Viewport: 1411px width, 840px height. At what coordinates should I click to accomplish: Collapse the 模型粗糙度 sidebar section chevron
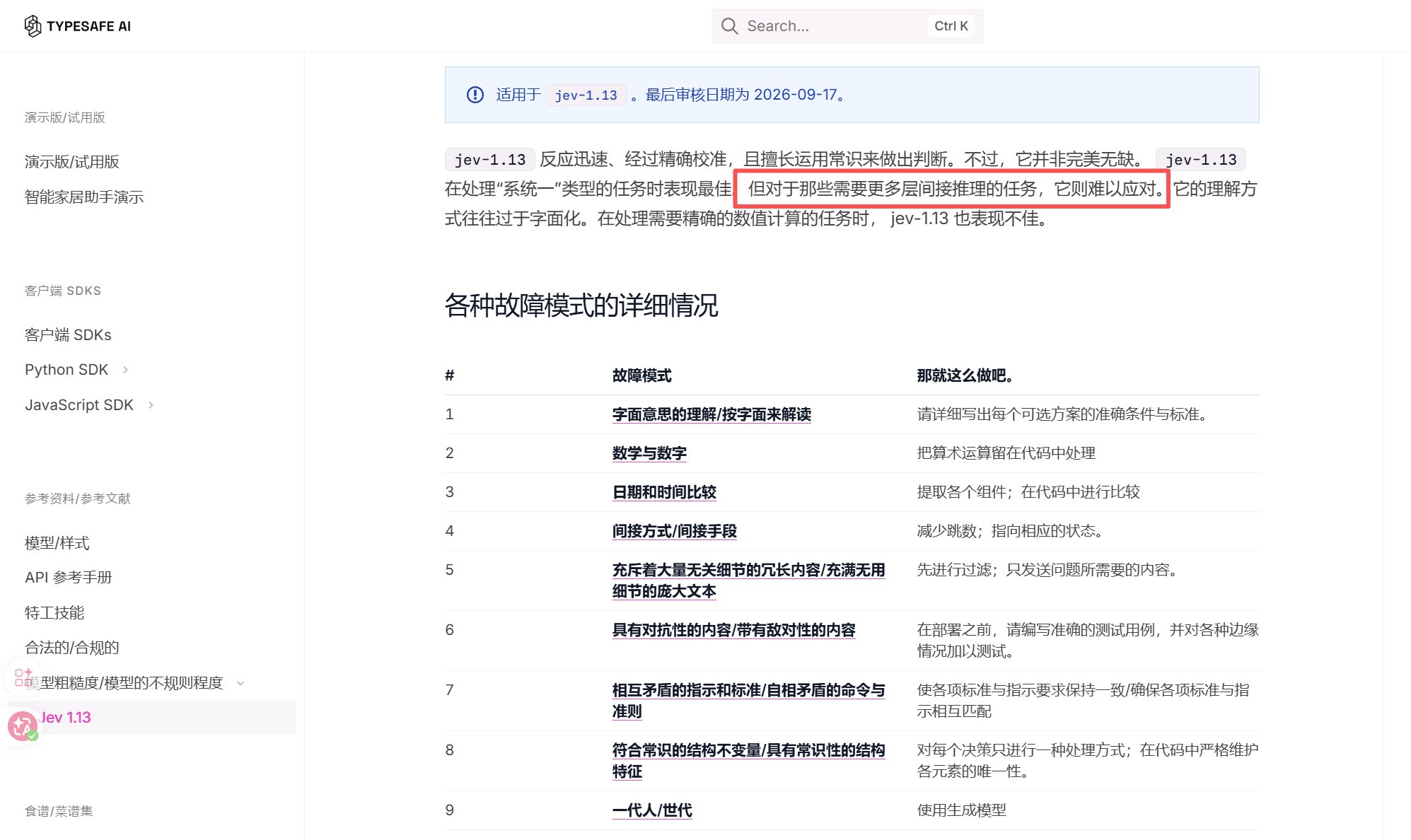[240, 683]
